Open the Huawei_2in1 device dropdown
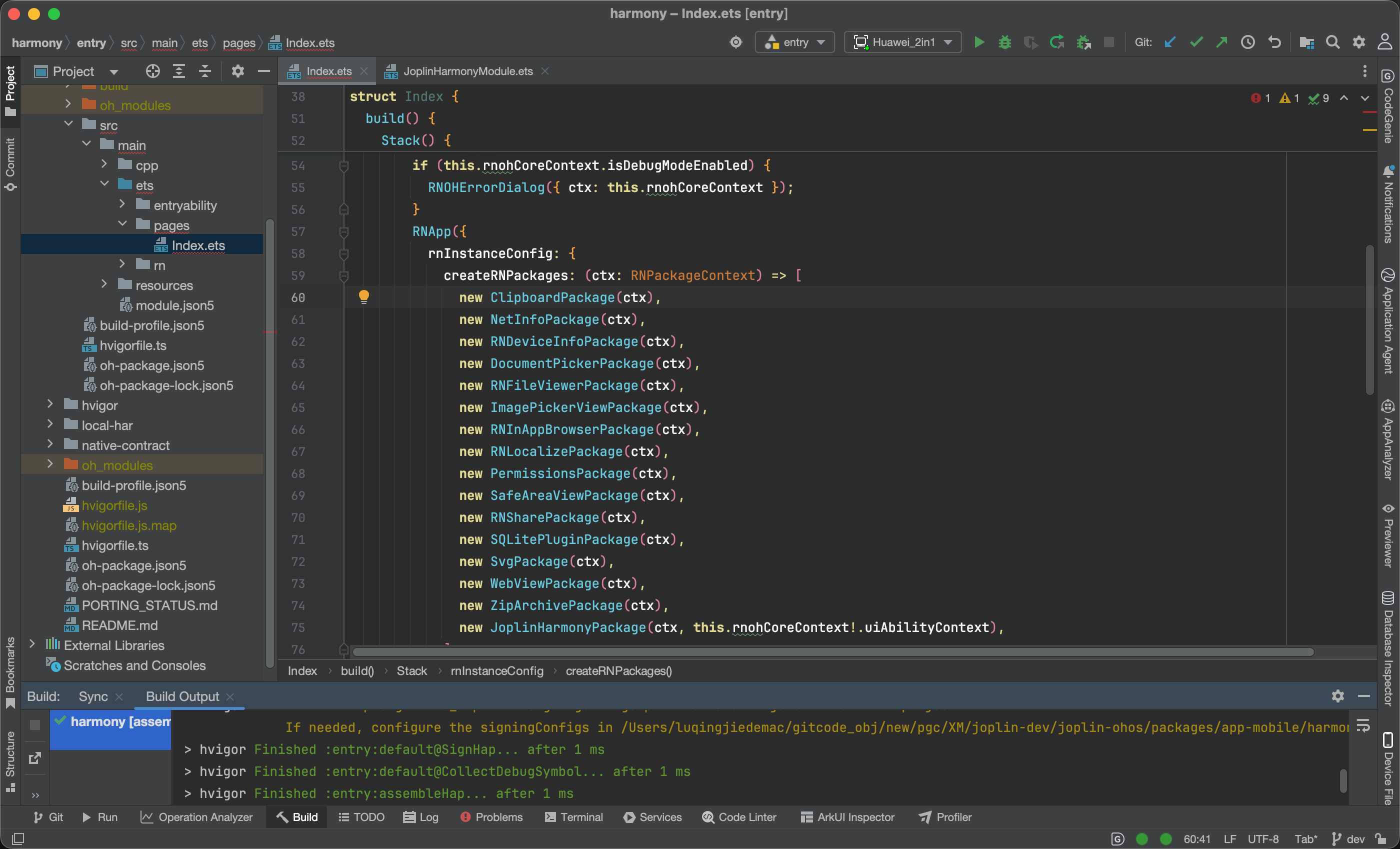1400x849 pixels. (x=903, y=42)
